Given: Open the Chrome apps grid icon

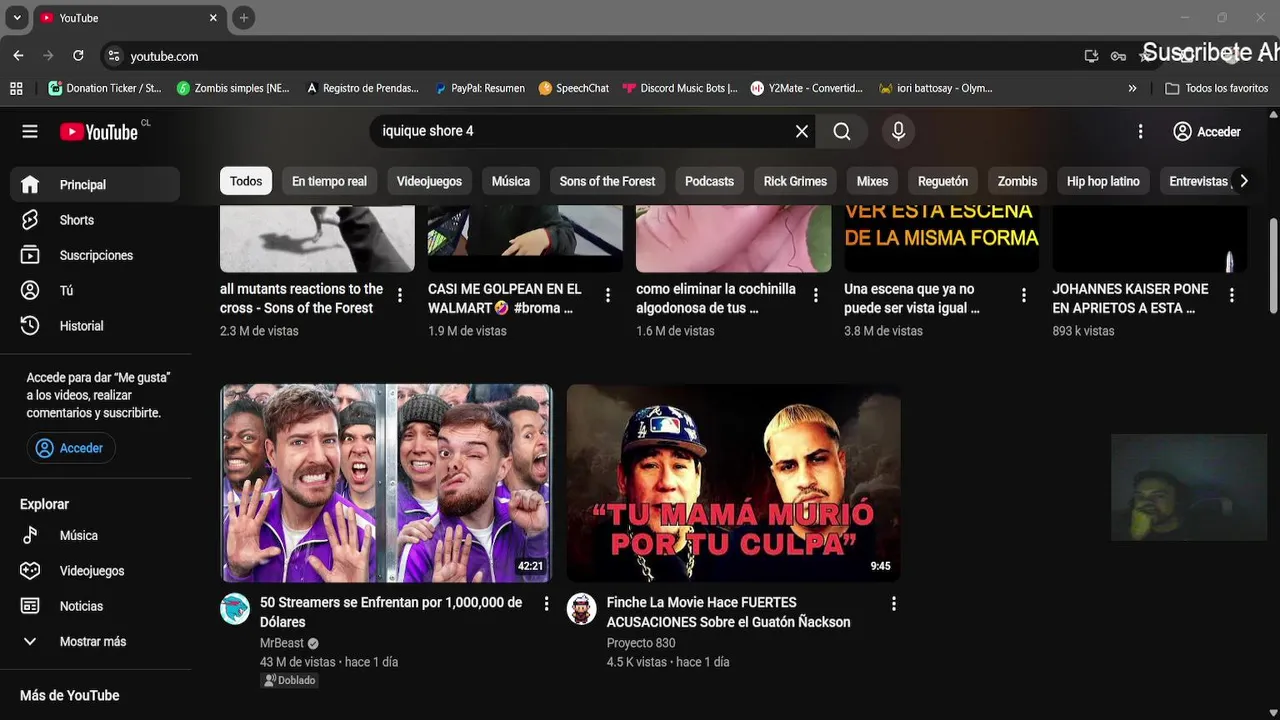Looking at the screenshot, I should point(16,88).
